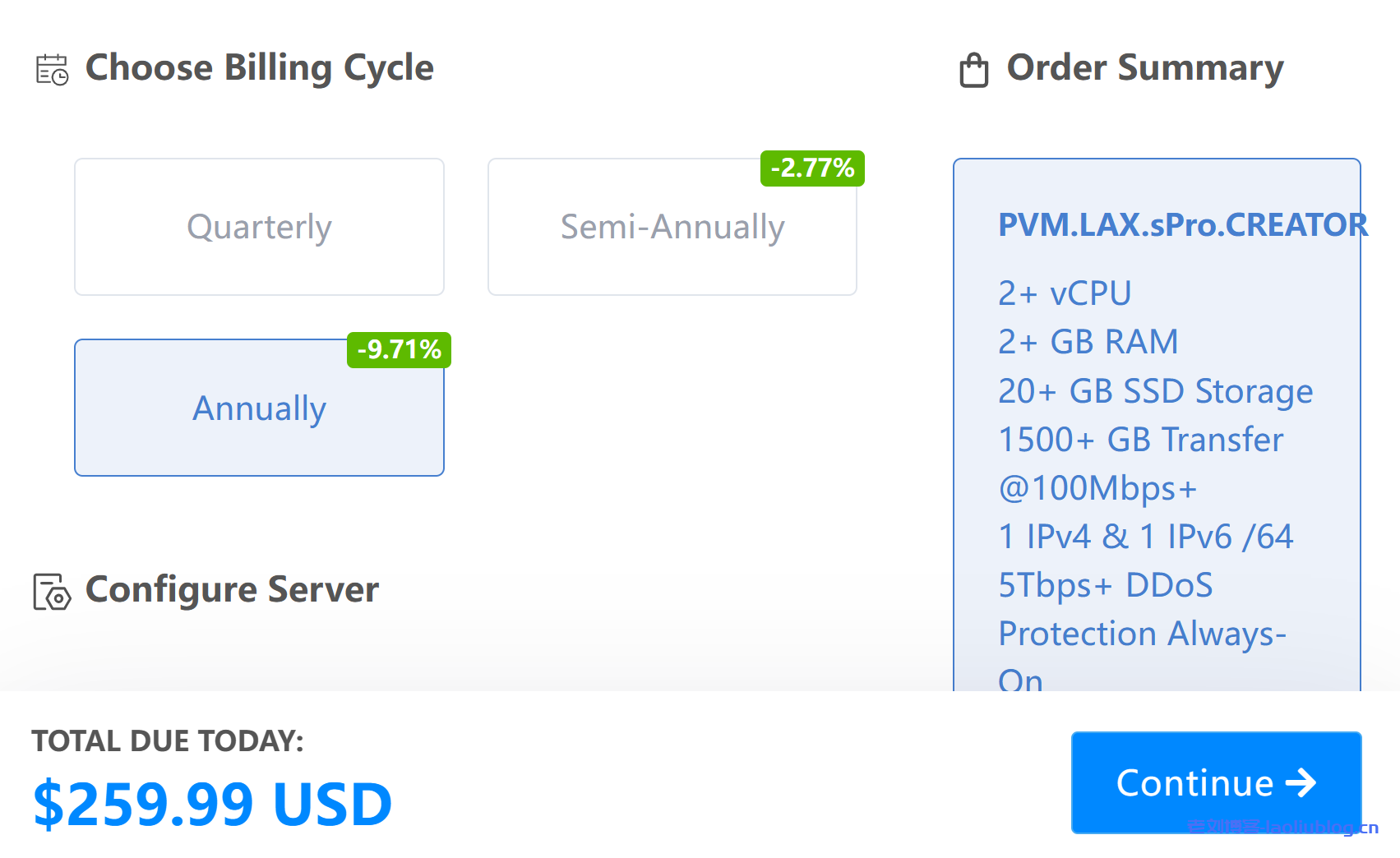Select the Quarterly billing cycle

(259, 227)
